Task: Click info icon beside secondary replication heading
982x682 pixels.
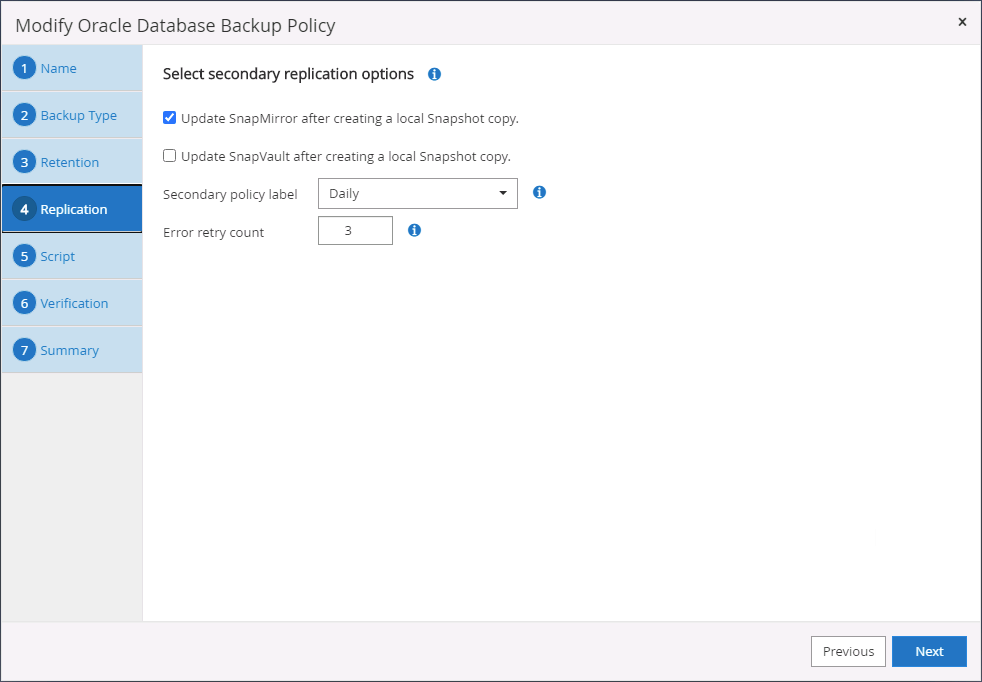Action: pyautogui.click(x=434, y=74)
